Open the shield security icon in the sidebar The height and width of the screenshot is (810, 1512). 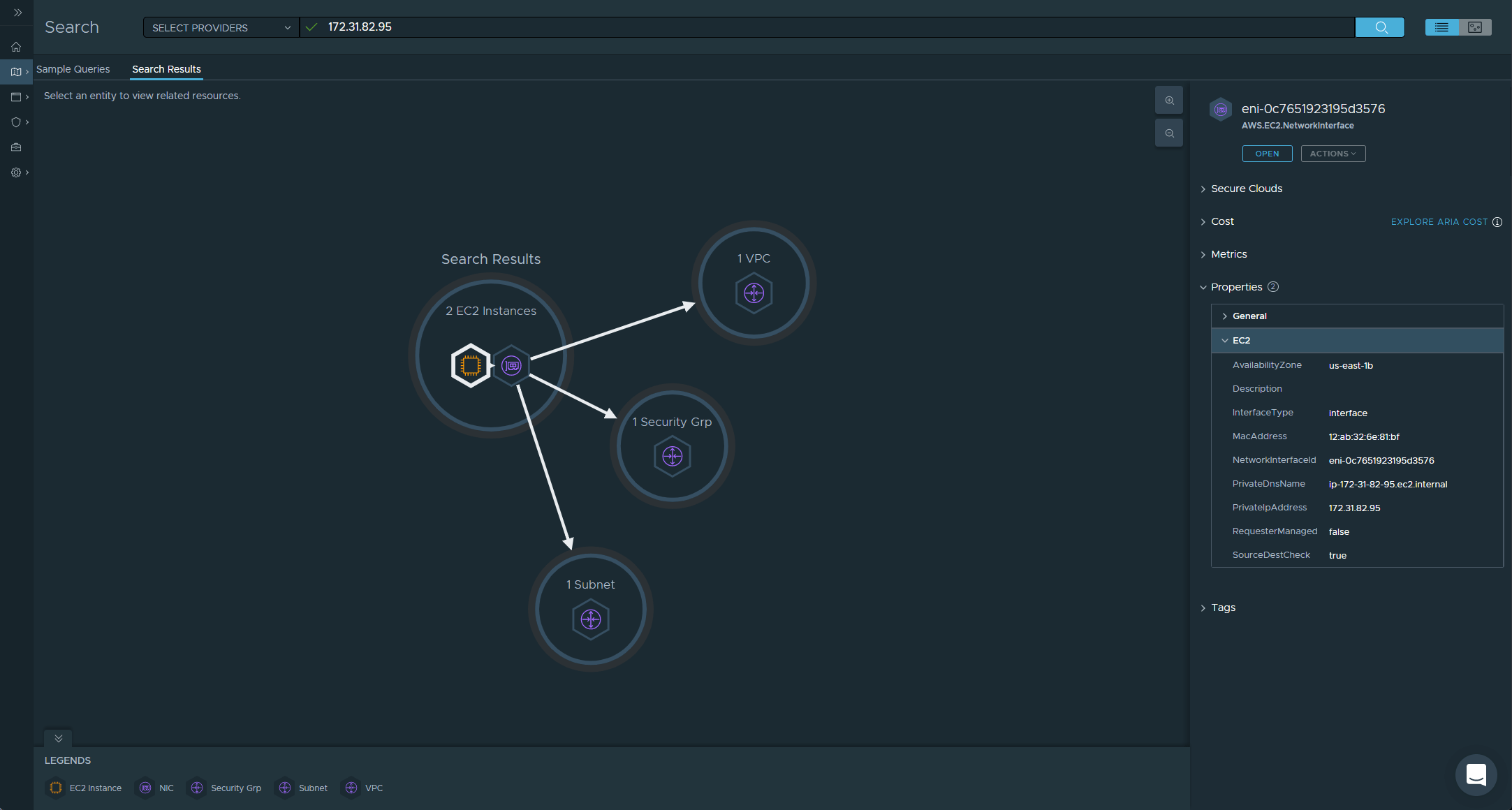coord(15,121)
